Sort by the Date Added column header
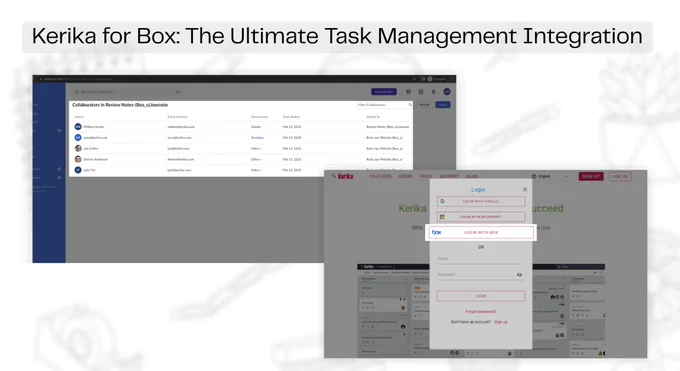The width and height of the screenshot is (680, 371). 291,117
